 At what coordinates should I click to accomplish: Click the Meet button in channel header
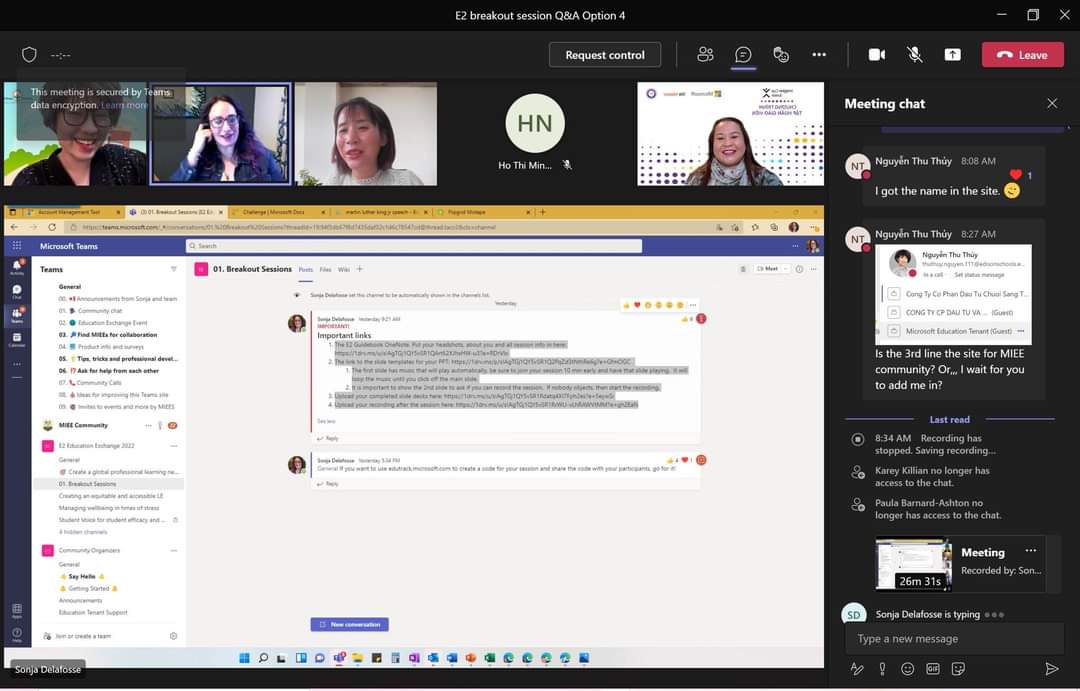click(767, 269)
